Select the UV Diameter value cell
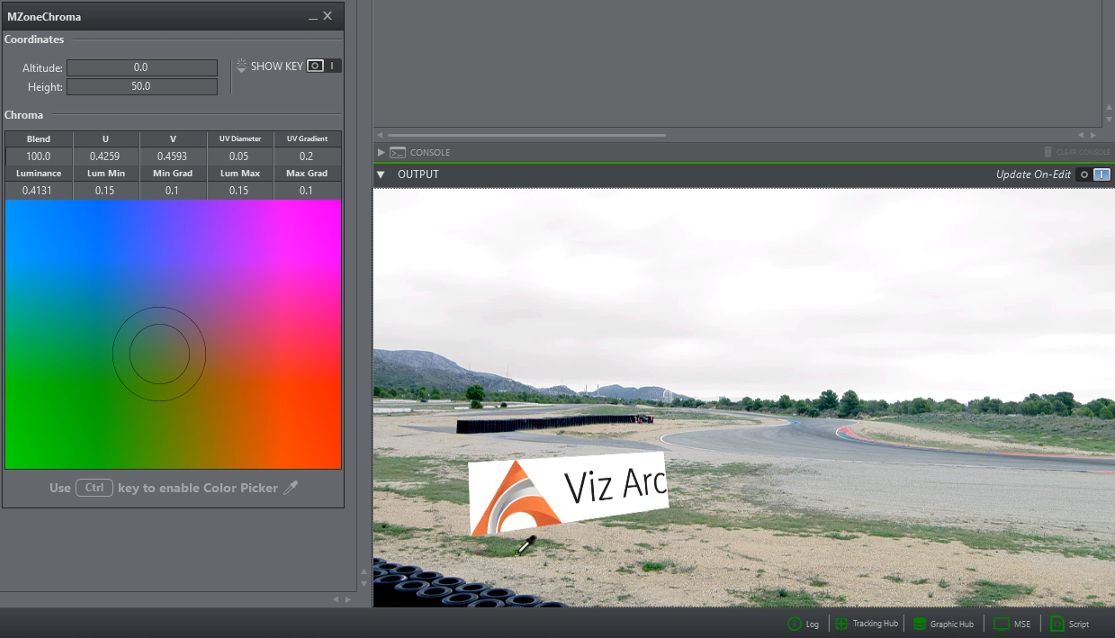This screenshot has height=638, width=1115. [240, 156]
